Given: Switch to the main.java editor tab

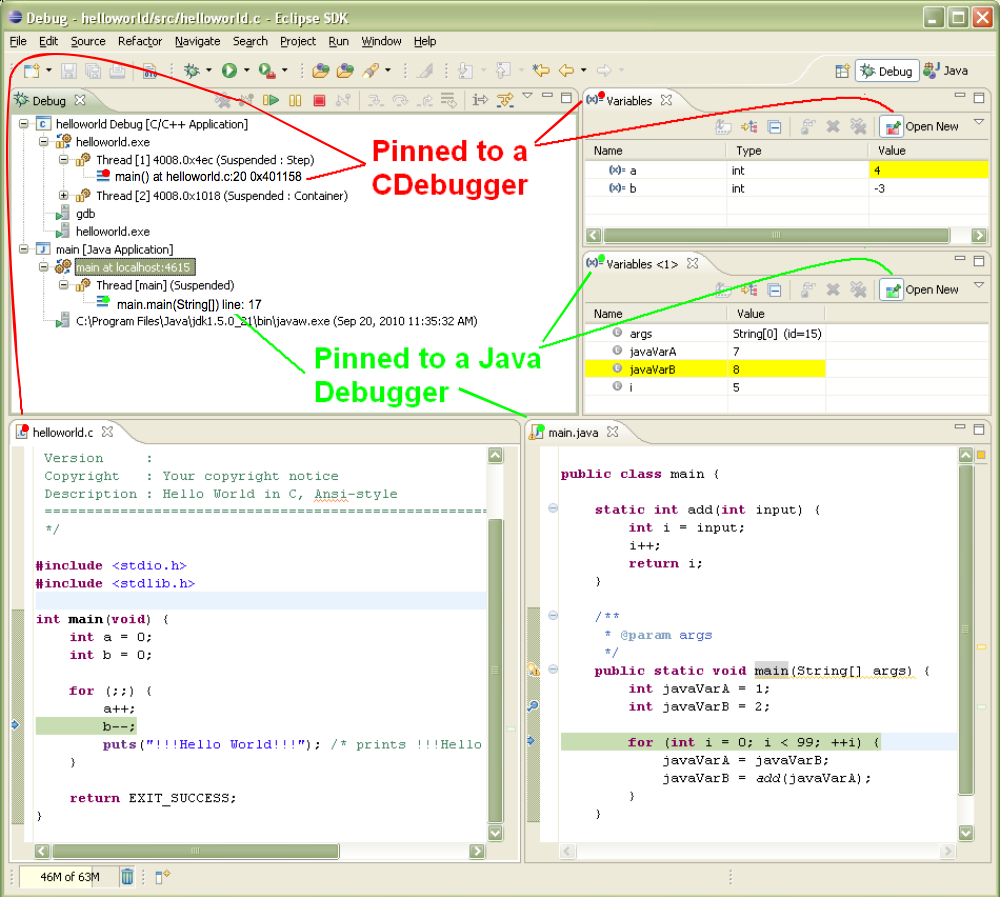Looking at the screenshot, I should tap(573, 433).
